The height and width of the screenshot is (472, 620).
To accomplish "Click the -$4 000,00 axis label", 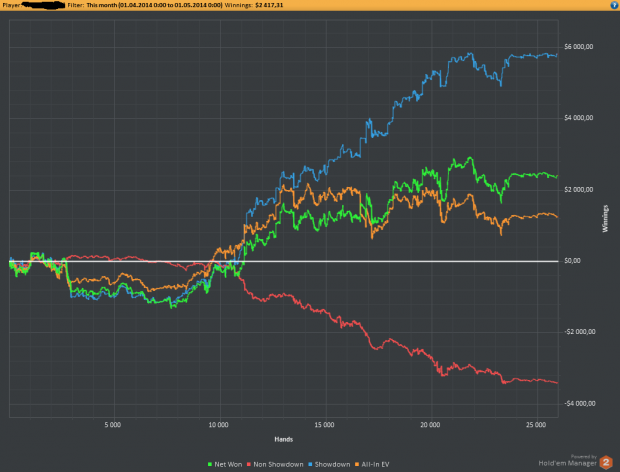I will pos(580,403).
